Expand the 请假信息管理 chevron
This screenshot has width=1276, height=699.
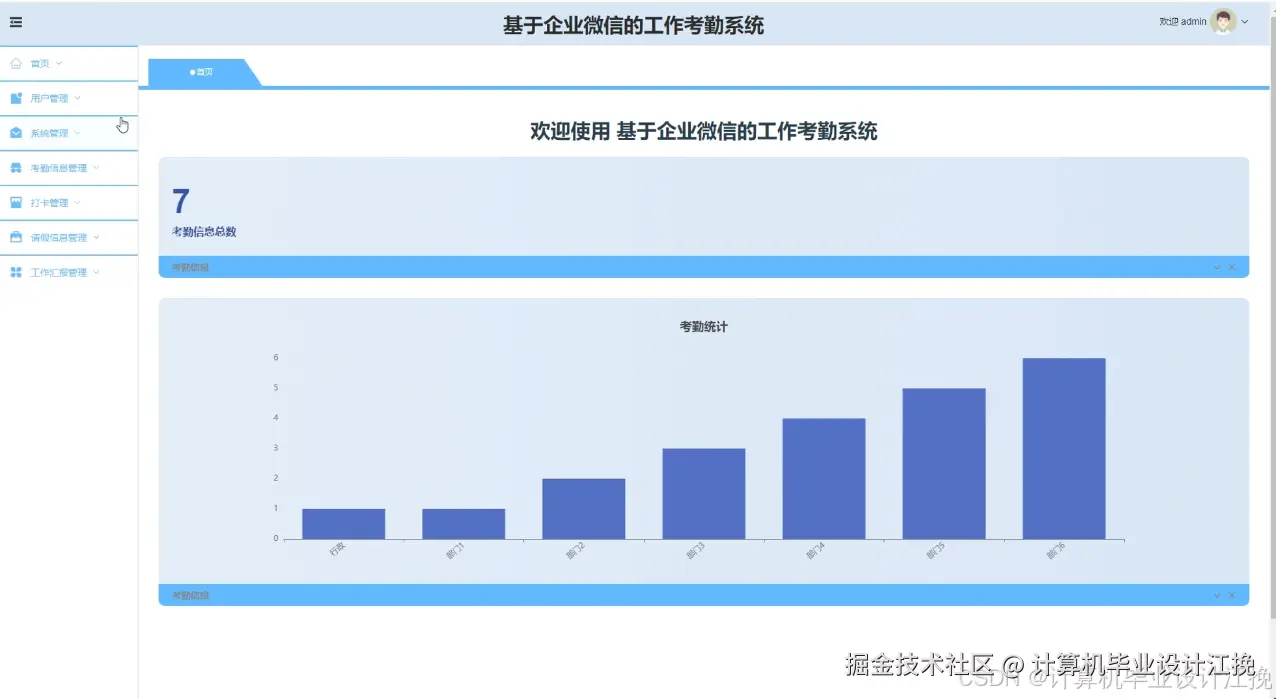tap(96, 238)
